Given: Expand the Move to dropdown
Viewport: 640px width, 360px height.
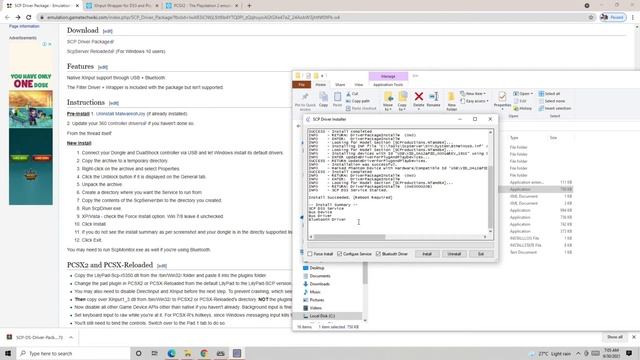Looking at the screenshot, I should point(388,109).
